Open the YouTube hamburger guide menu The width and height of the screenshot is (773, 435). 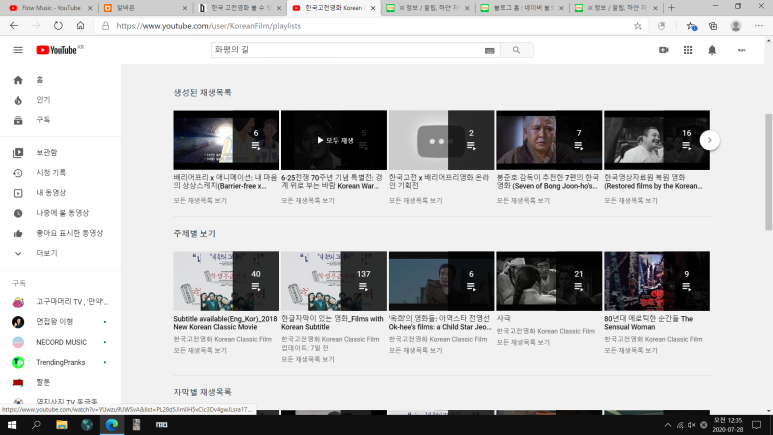click(x=18, y=50)
